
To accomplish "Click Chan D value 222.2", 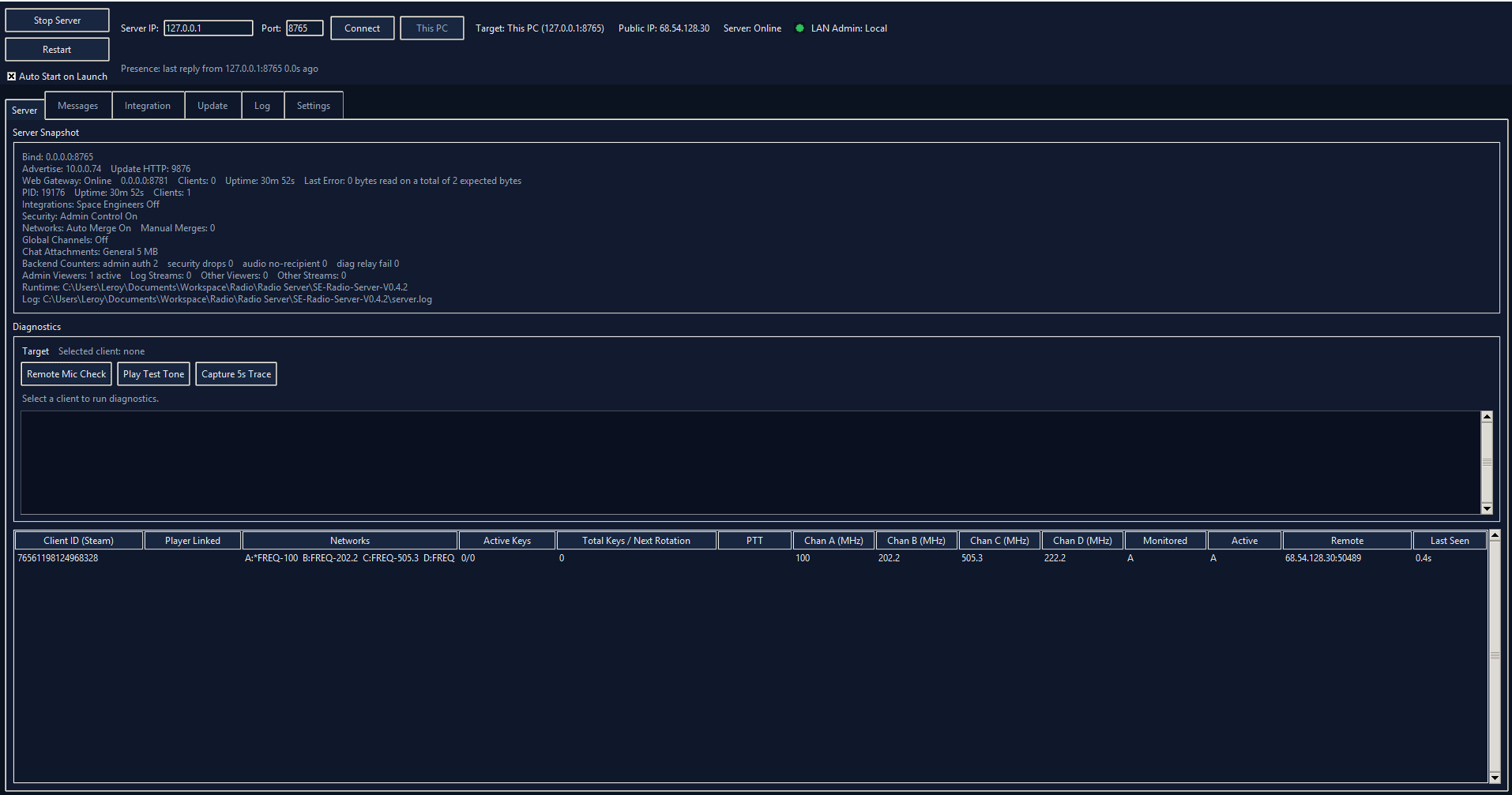I will [x=1055, y=558].
